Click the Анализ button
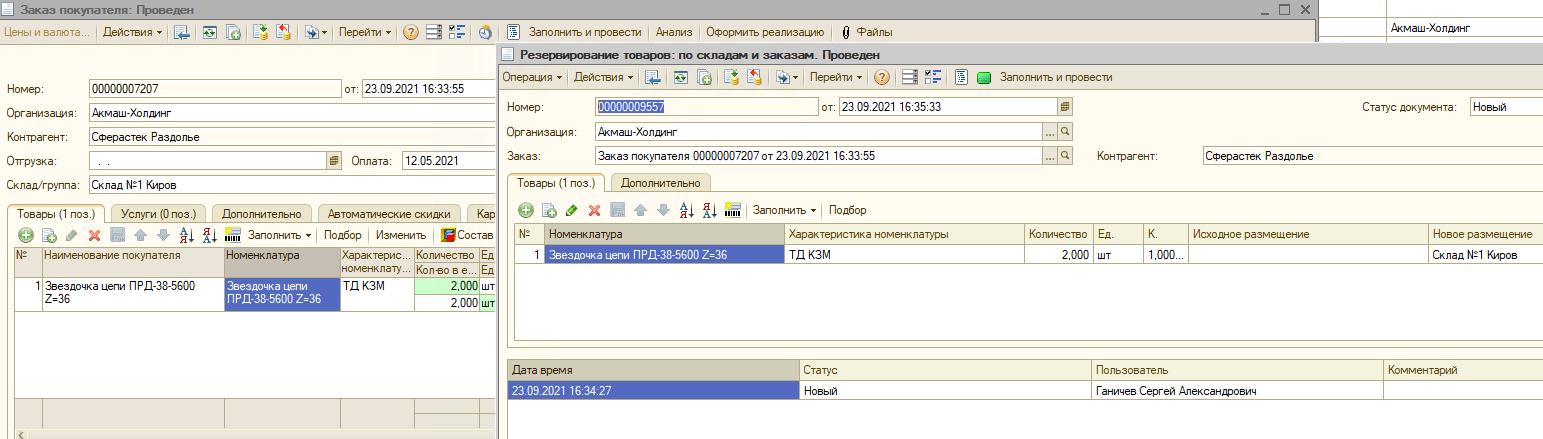The image size is (1543, 439). 675,32
